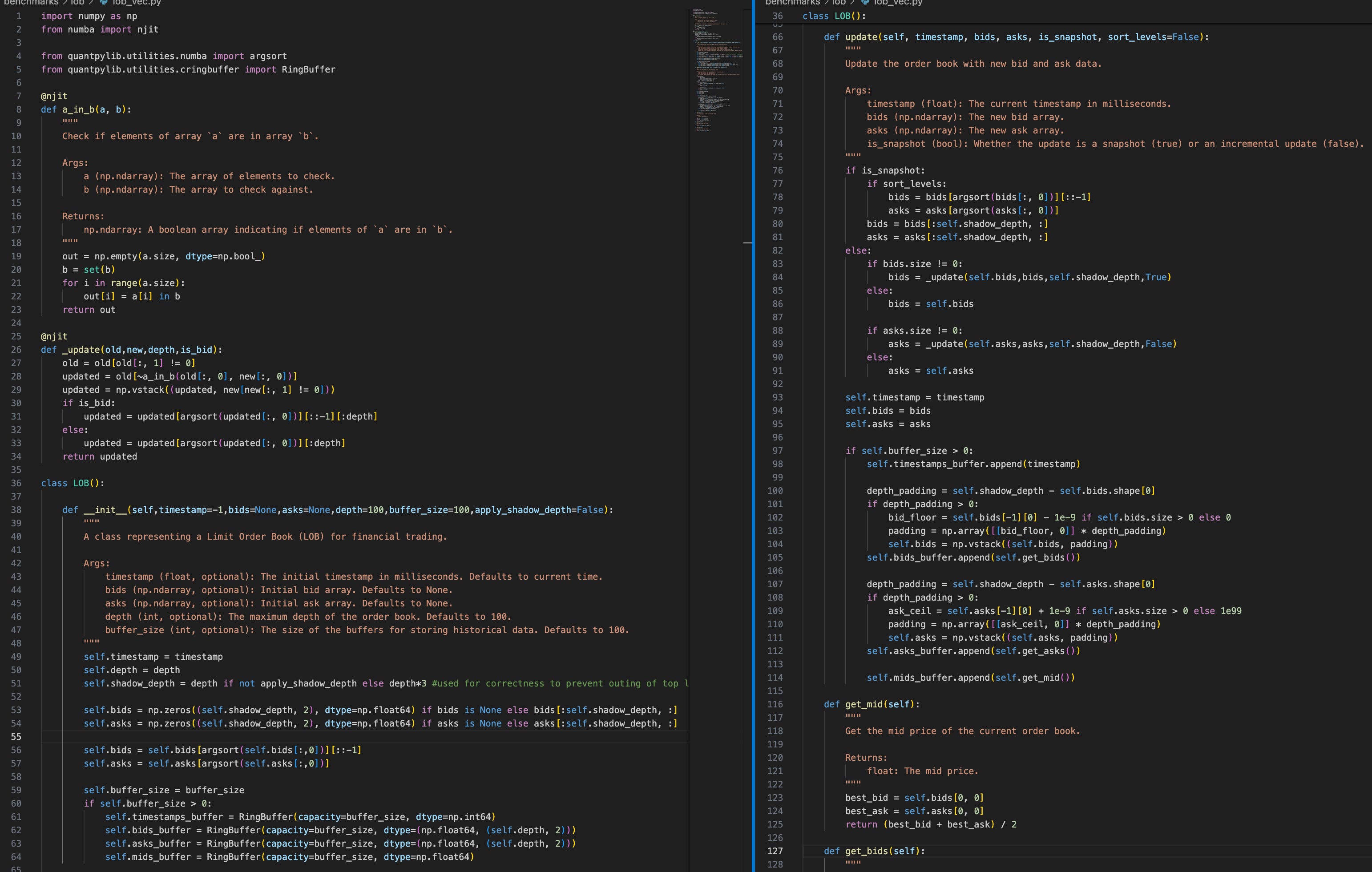Click 'self.depth = depth' on line 50

point(132,670)
